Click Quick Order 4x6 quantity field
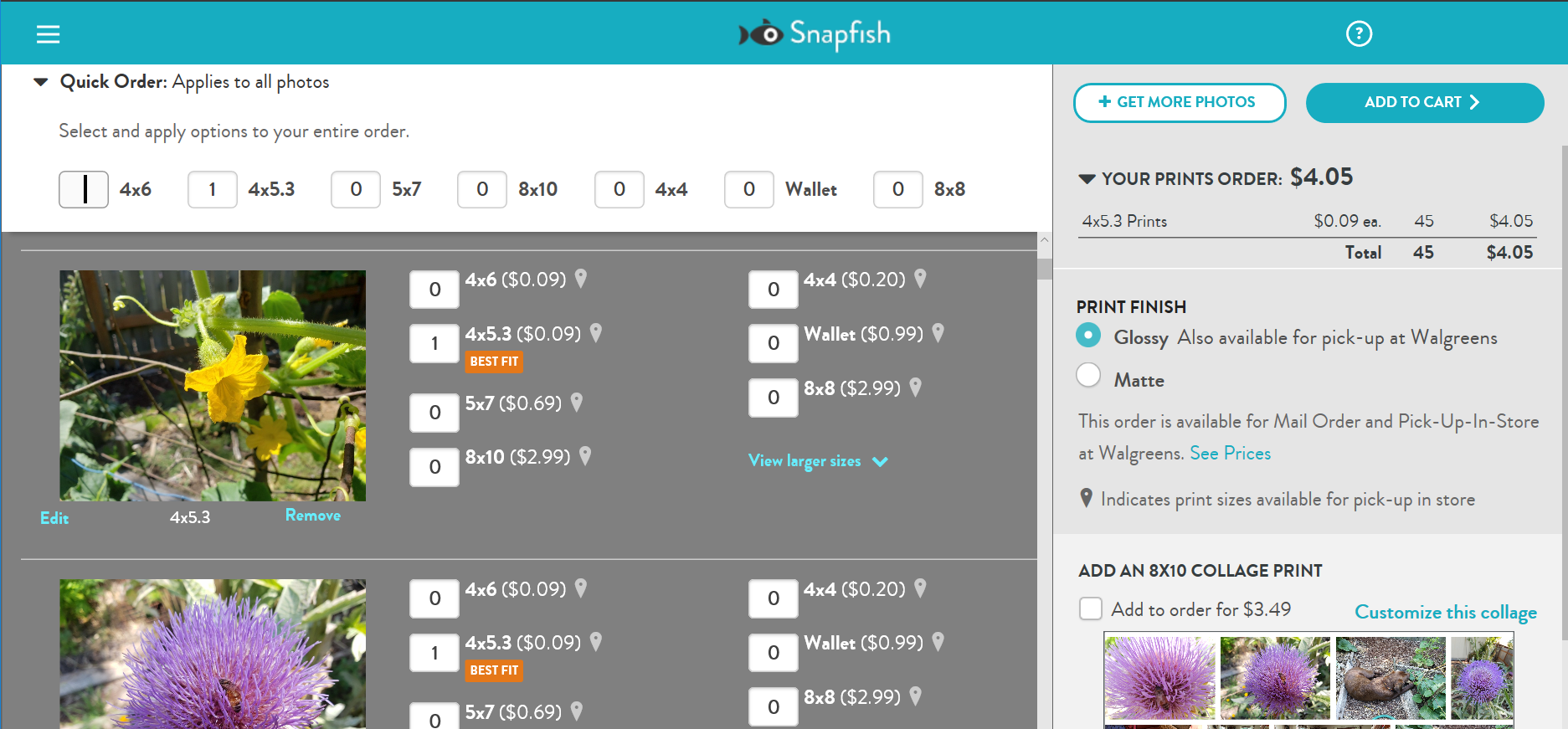Viewport: 1568px width, 729px height. pyautogui.click(x=84, y=189)
